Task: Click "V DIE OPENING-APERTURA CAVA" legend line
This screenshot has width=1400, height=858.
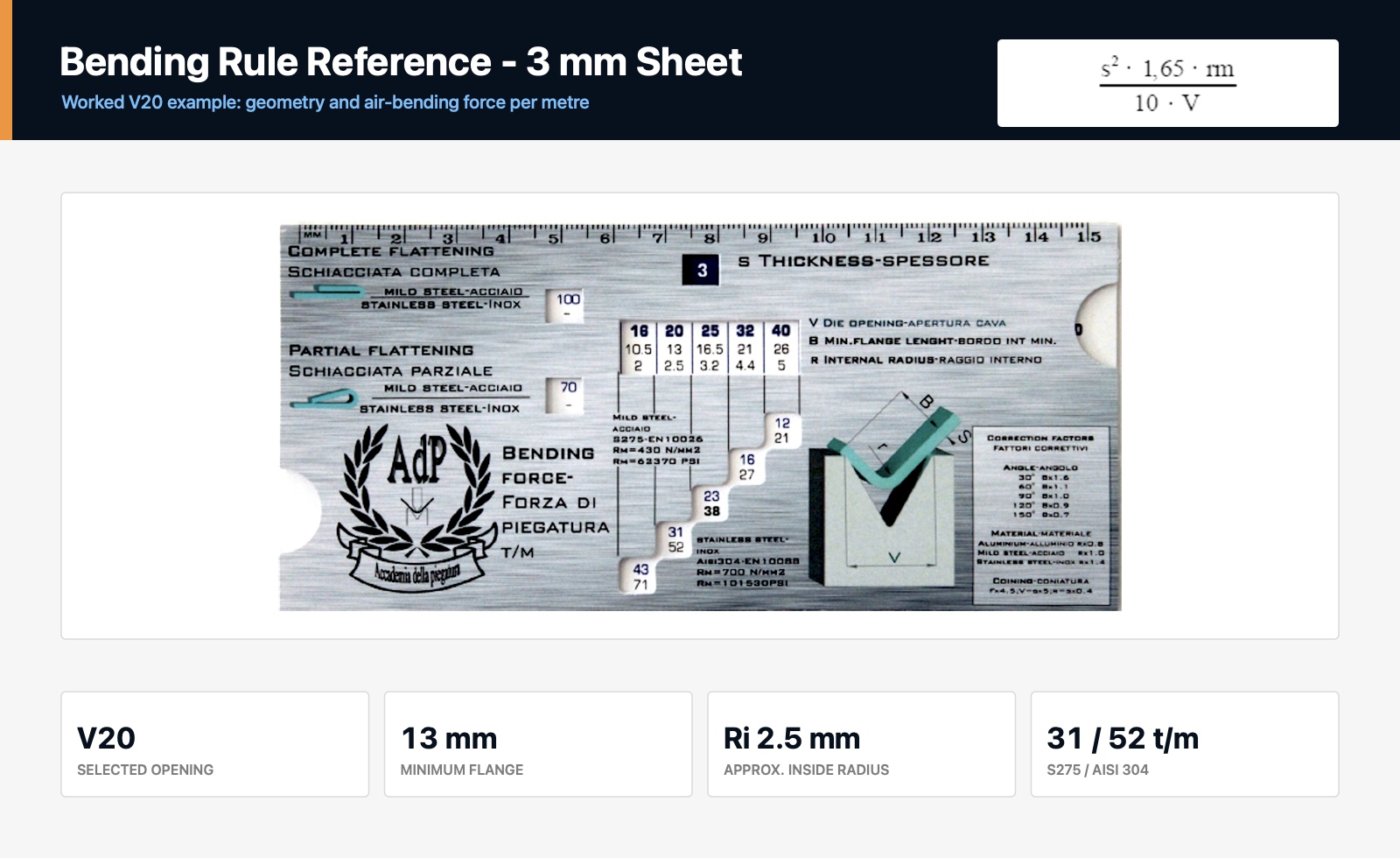Action: (907, 323)
